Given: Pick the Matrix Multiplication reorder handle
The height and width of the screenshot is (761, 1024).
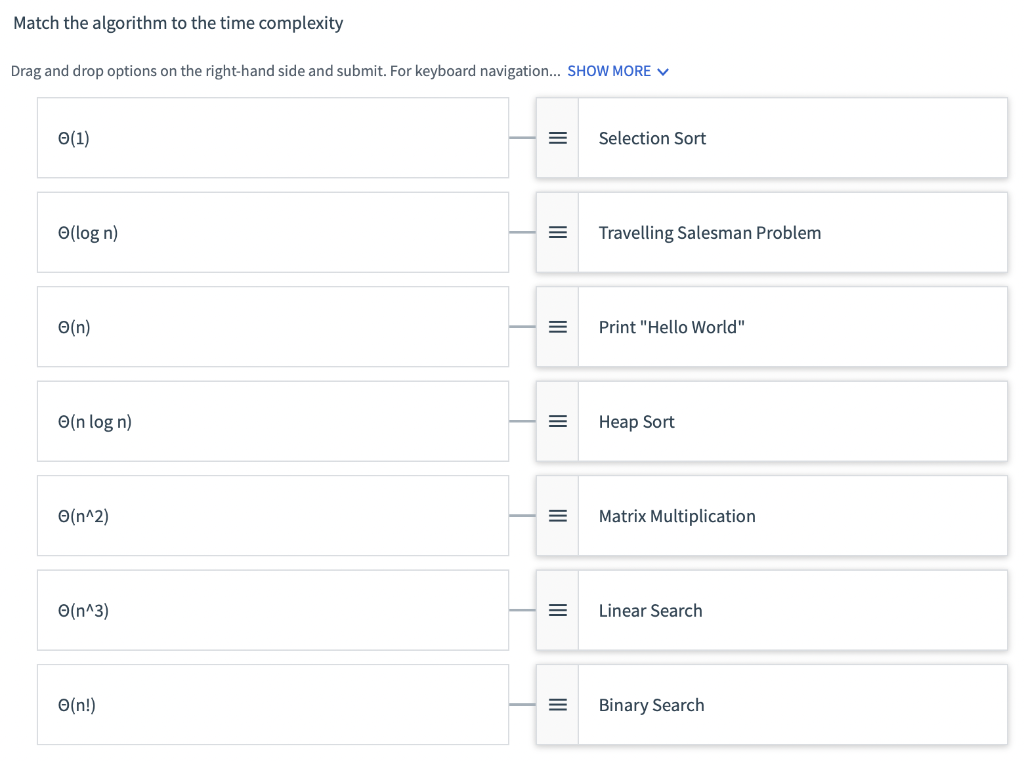Looking at the screenshot, I should pos(557,516).
